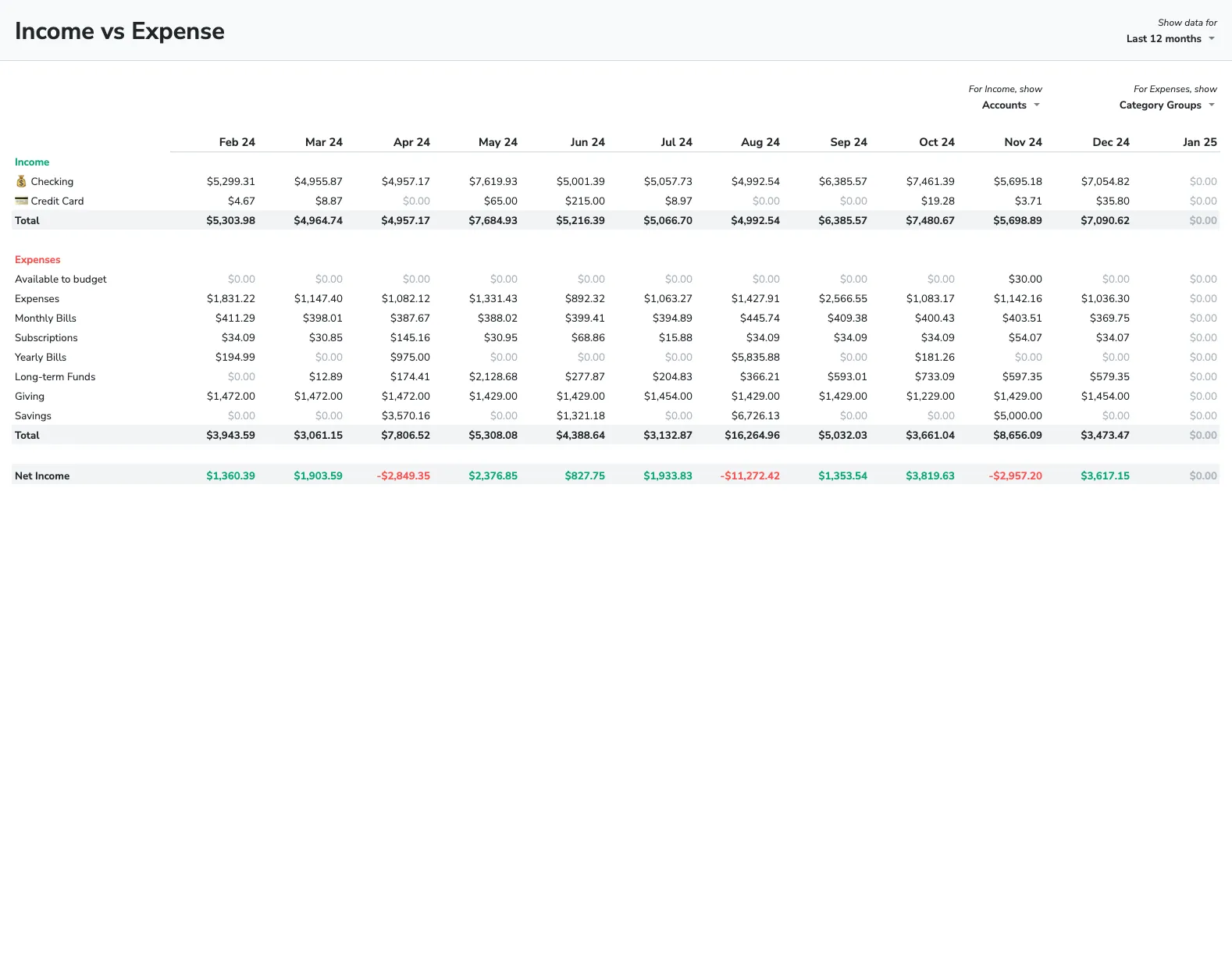Click the money bag icon beside Checking

(x=21, y=181)
